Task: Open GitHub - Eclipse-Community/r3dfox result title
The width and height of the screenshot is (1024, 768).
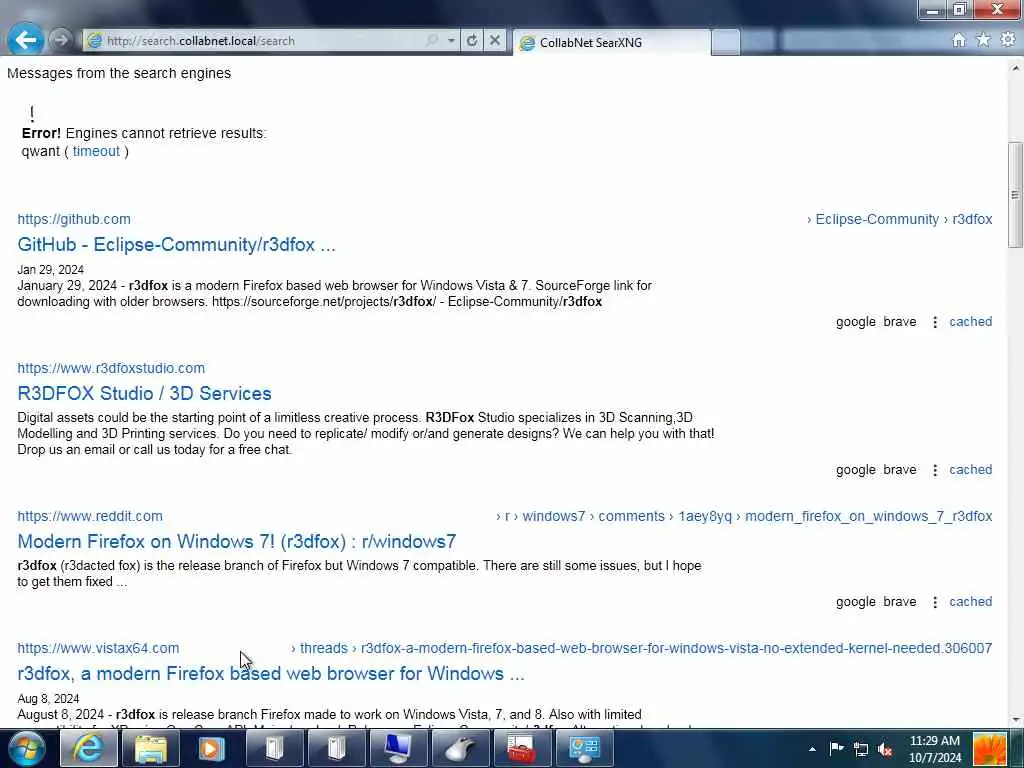Action: click(x=176, y=245)
